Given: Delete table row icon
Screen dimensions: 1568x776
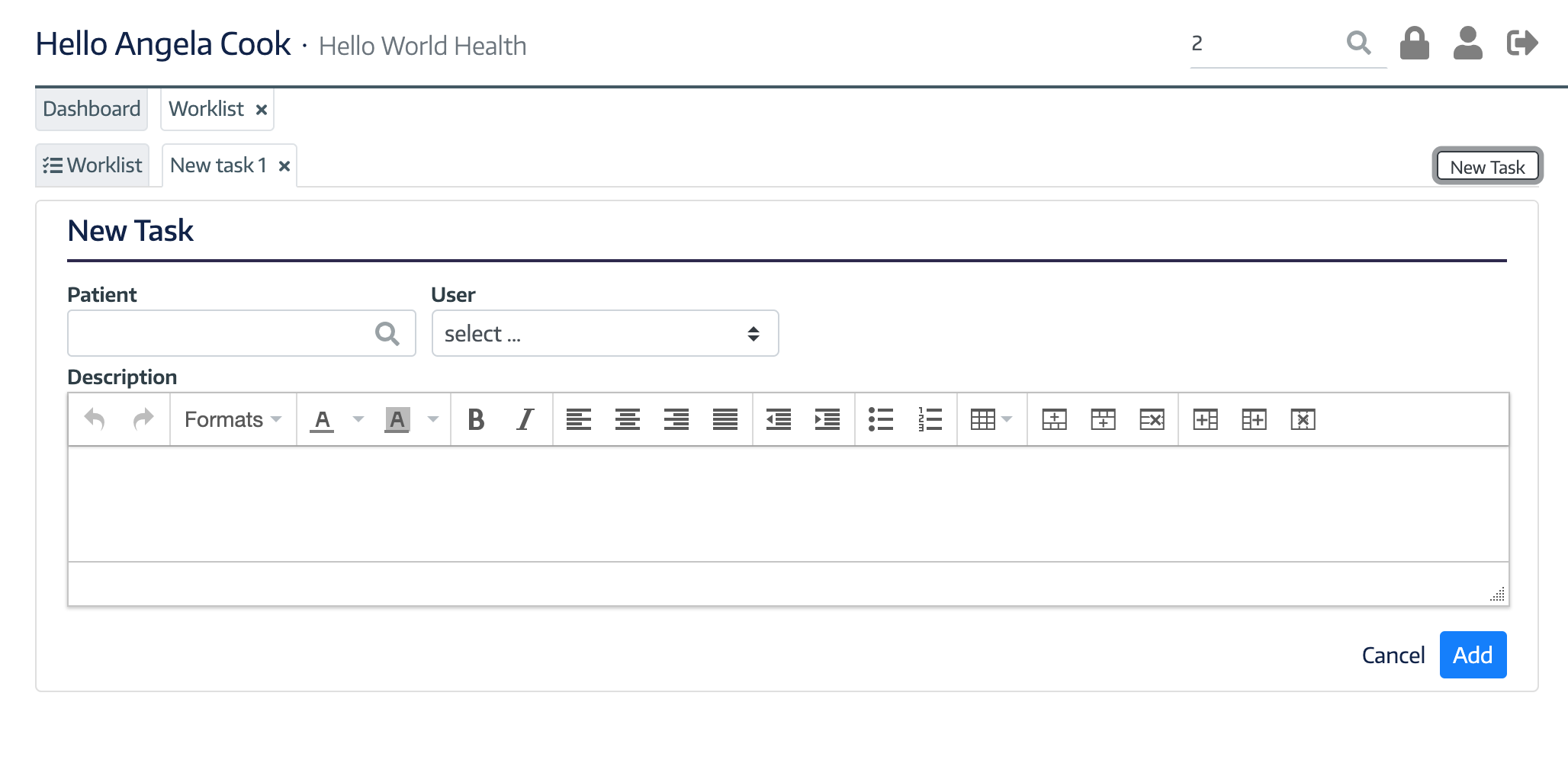Looking at the screenshot, I should coord(1152,419).
